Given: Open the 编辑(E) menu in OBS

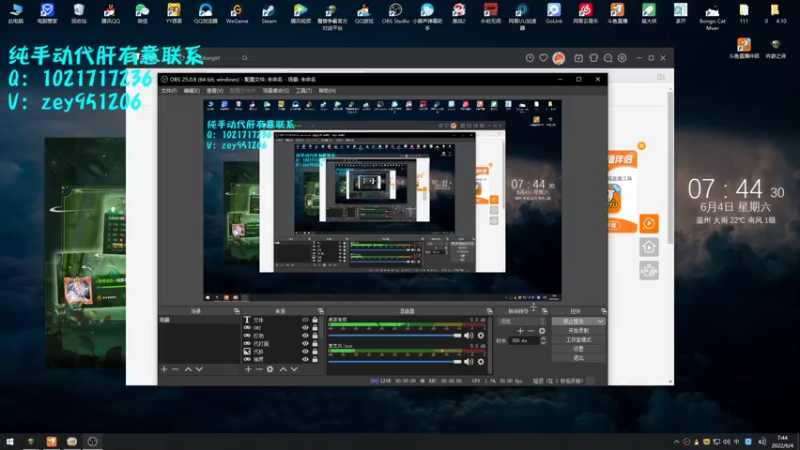Looking at the screenshot, I should click(x=192, y=91).
